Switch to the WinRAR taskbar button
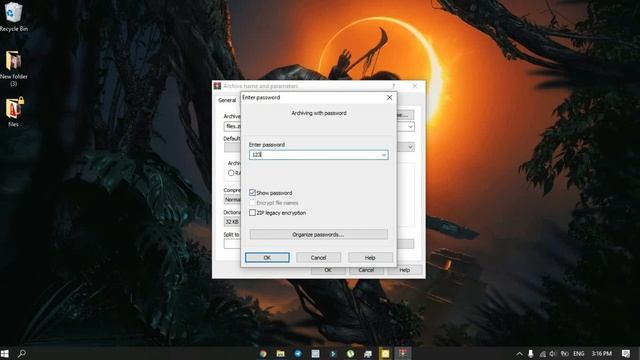640x360 pixels. click(403, 353)
